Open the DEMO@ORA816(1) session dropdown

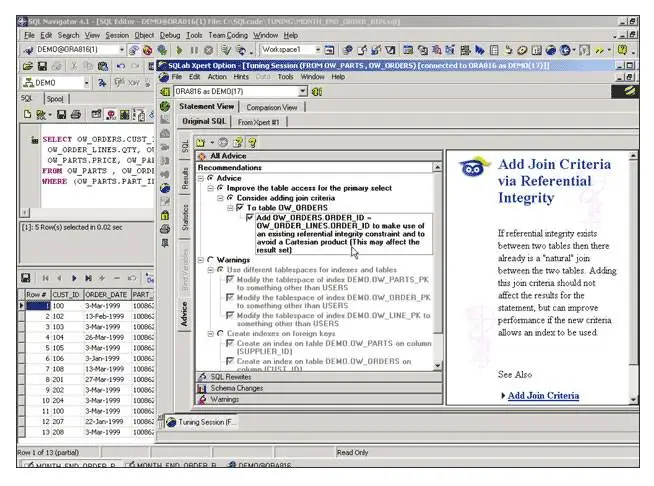point(121,50)
